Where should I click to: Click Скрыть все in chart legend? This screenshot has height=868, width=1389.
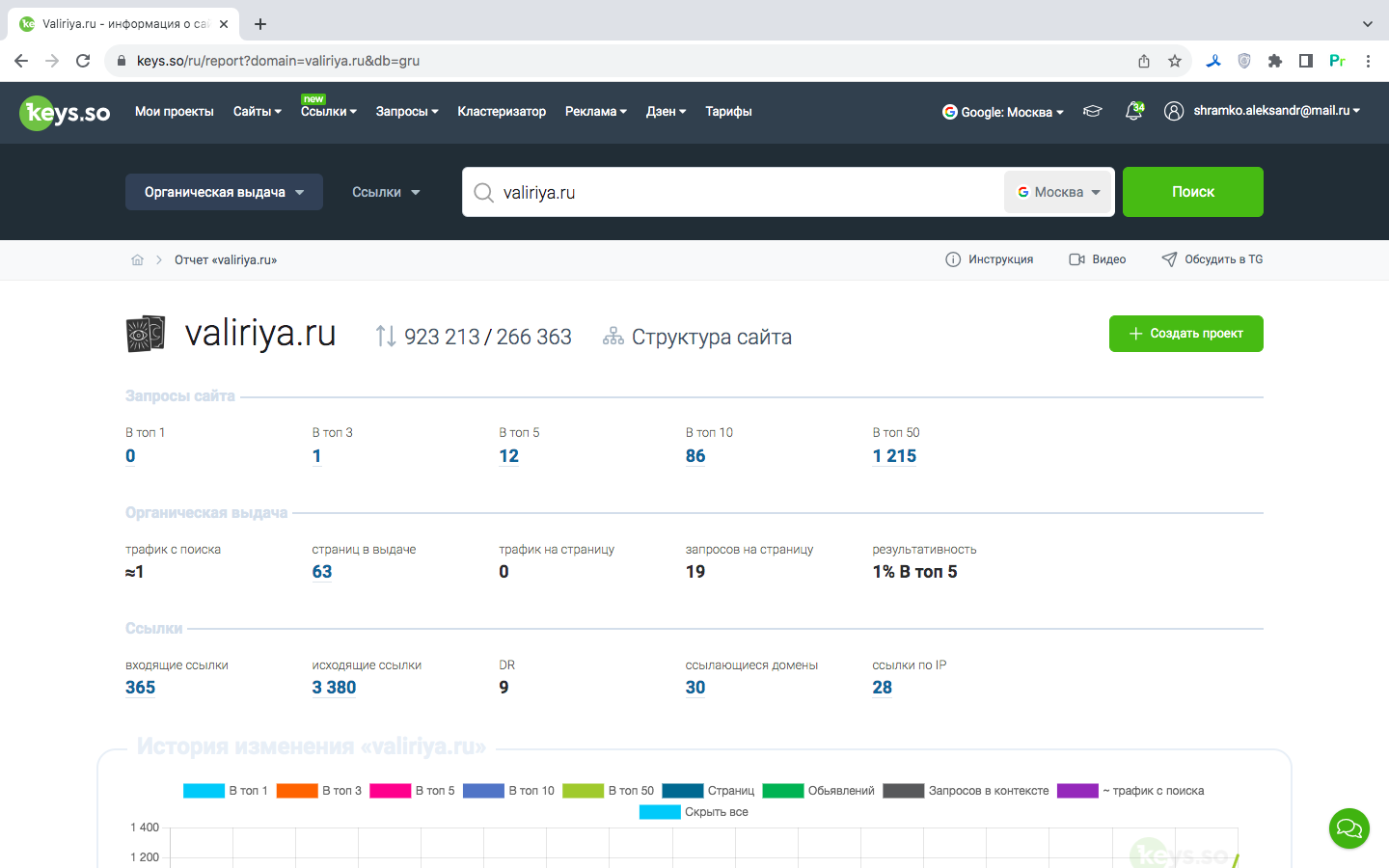point(694,812)
